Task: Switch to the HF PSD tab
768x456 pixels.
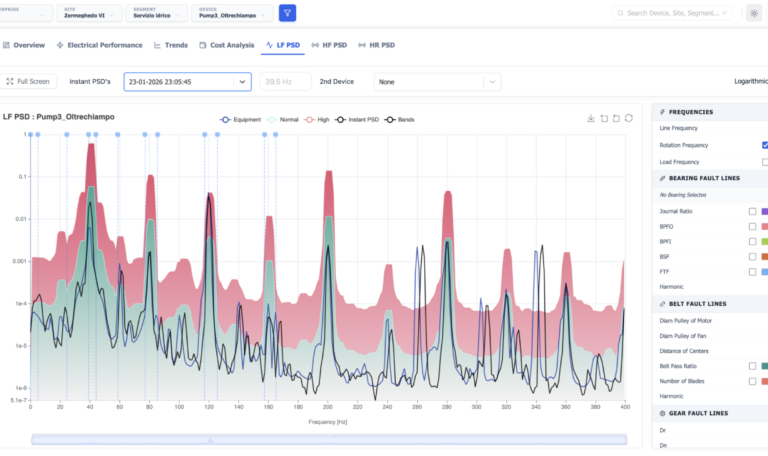Action: pyautogui.click(x=329, y=45)
